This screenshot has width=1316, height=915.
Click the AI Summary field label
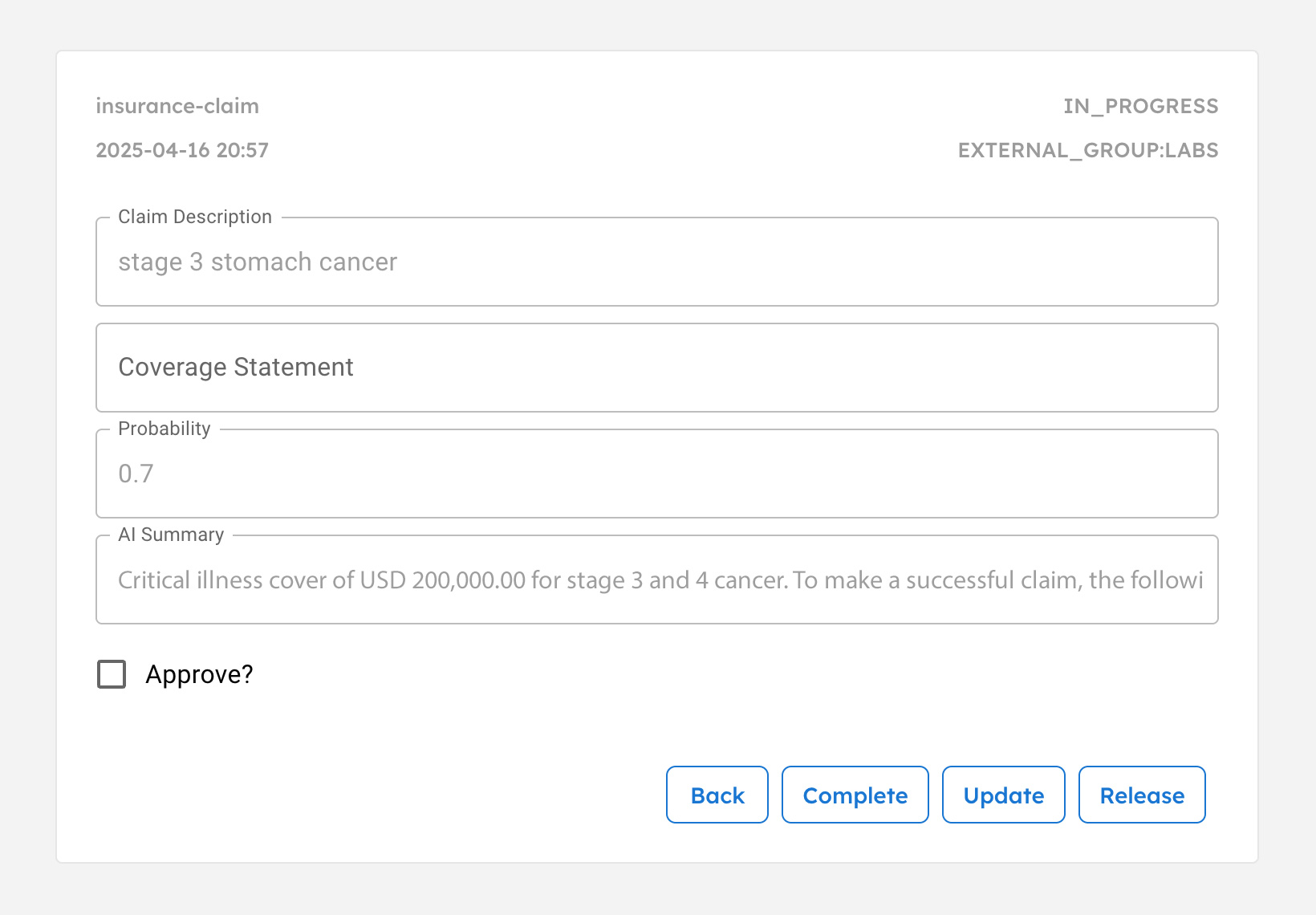click(170, 534)
